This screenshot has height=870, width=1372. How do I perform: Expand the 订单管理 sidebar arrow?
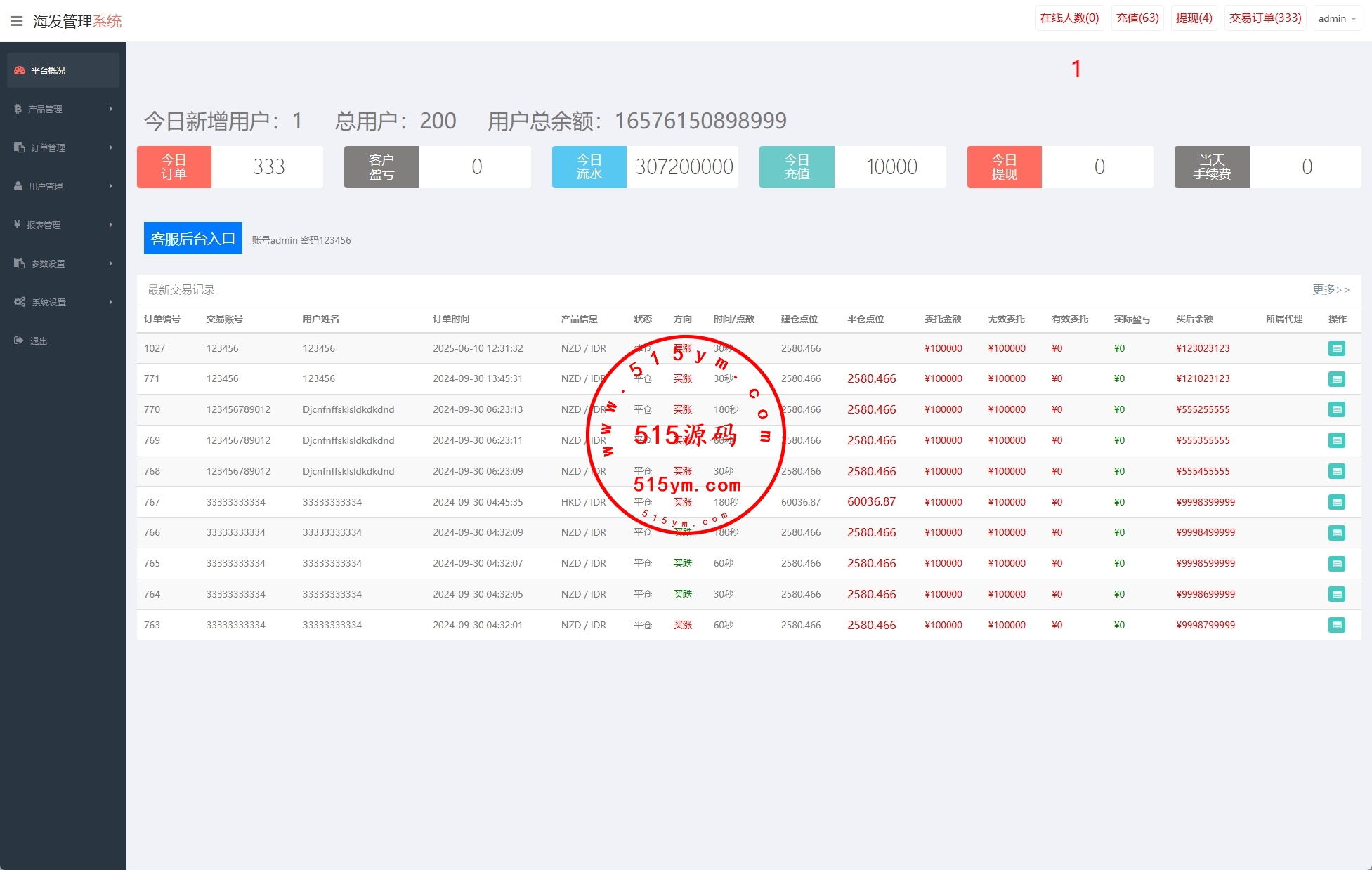point(110,147)
